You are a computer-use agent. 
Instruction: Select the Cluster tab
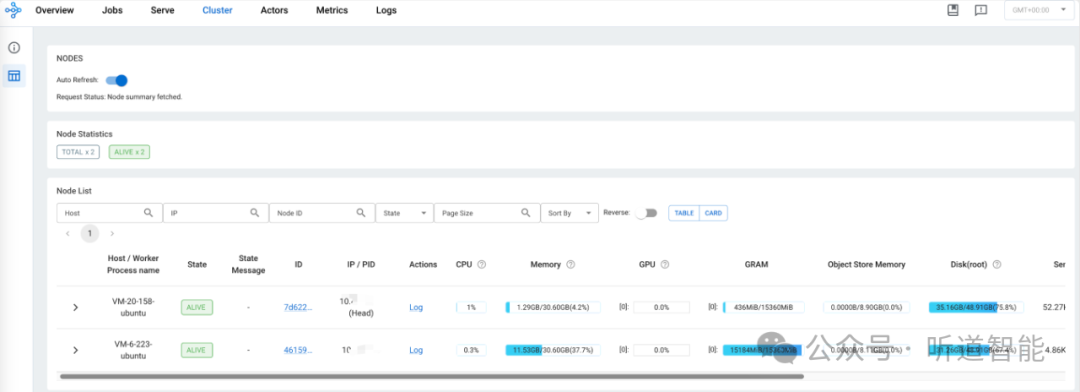pyautogui.click(x=217, y=10)
